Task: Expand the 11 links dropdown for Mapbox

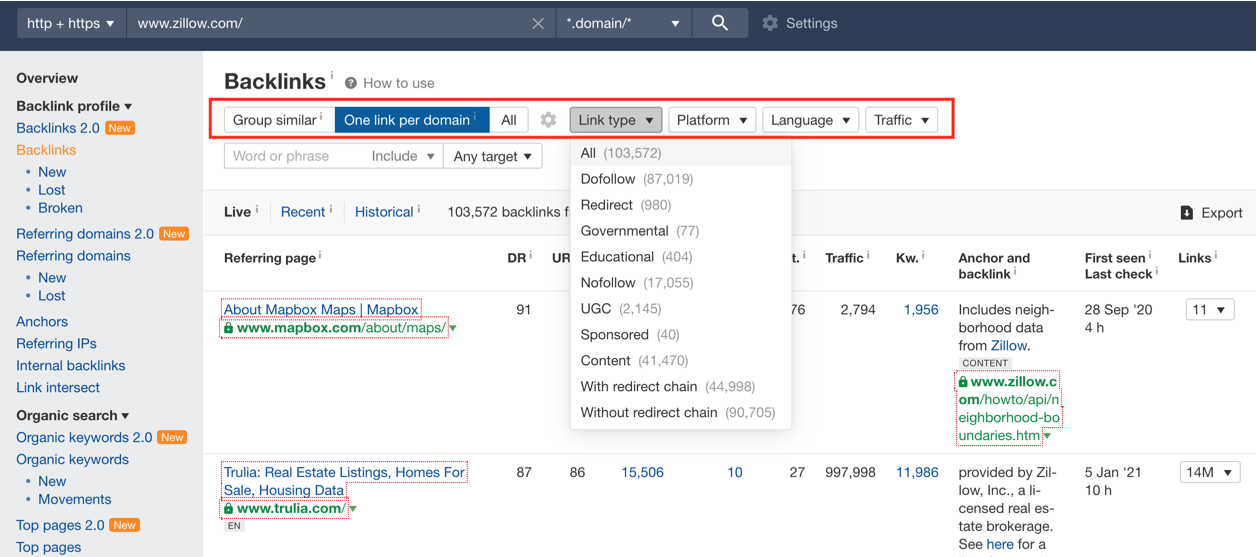Action: point(1209,310)
